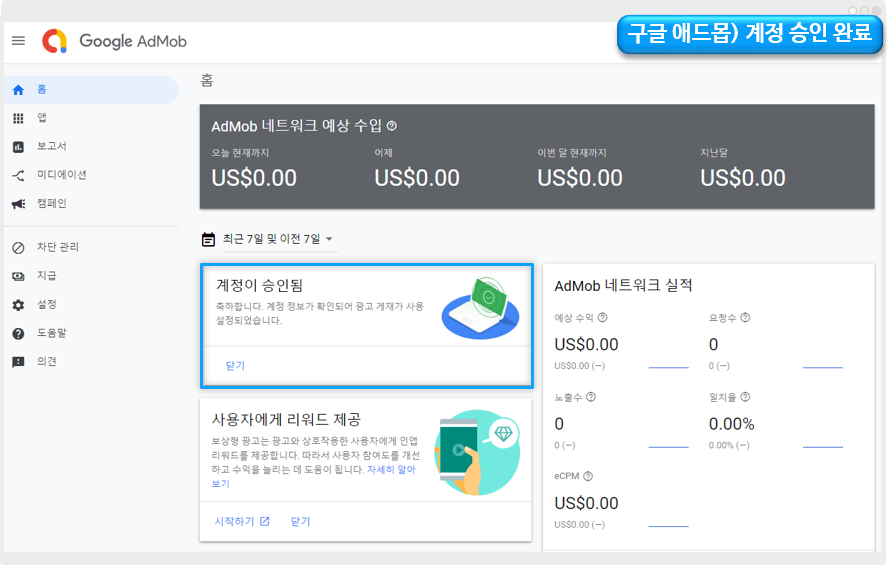
Task: Click help icon next to eCPM
Action: (588, 477)
